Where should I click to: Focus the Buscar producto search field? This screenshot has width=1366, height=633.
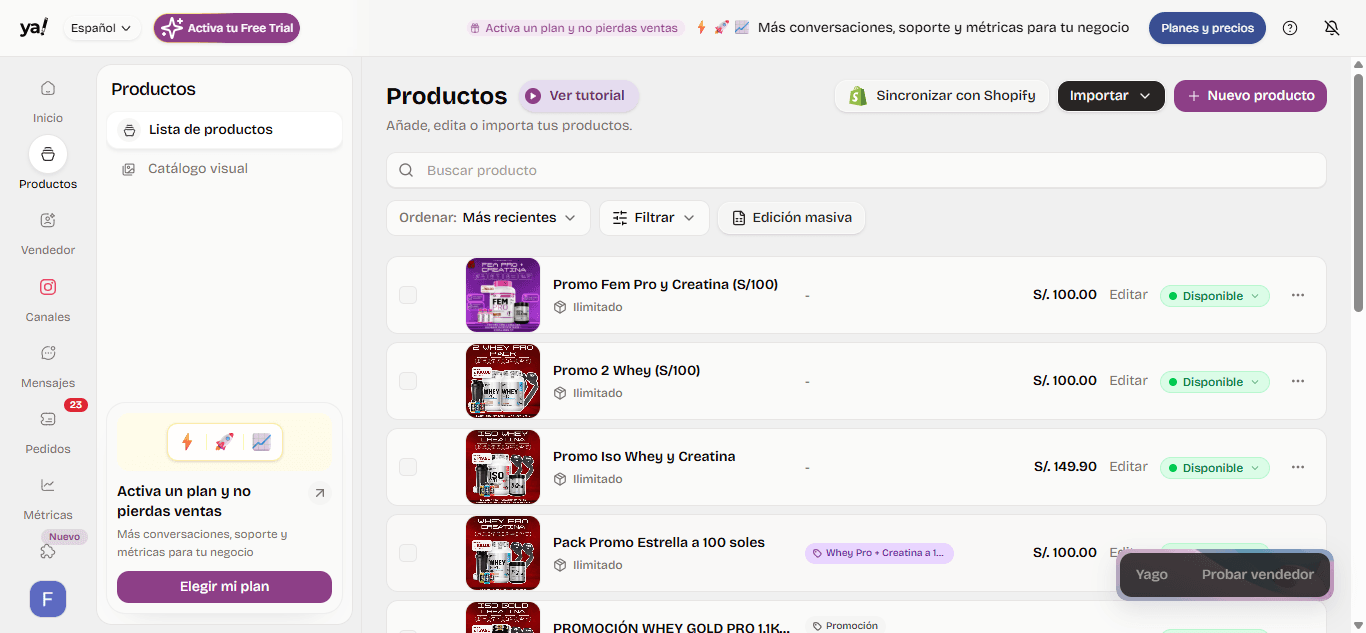[856, 170]
